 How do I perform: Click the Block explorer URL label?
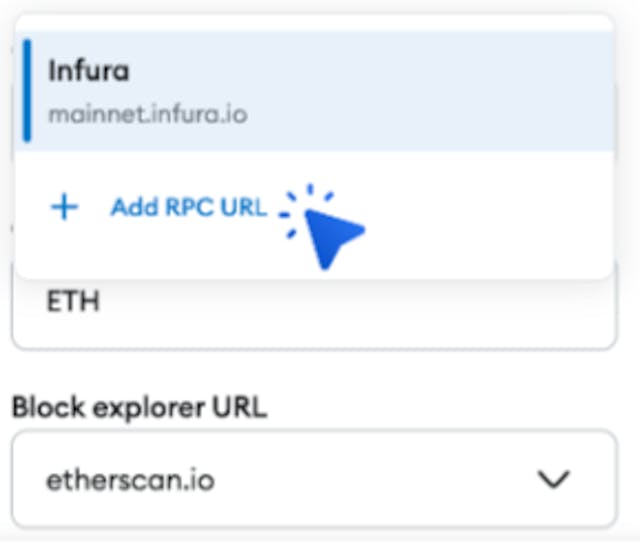(x=140, y=408)
